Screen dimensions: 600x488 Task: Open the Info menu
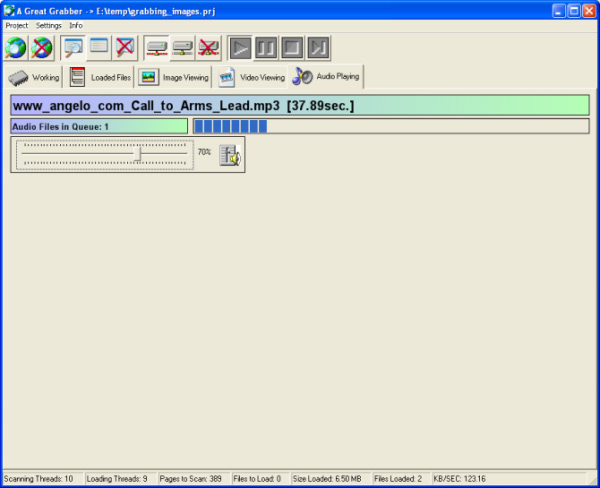click(76, 25)
